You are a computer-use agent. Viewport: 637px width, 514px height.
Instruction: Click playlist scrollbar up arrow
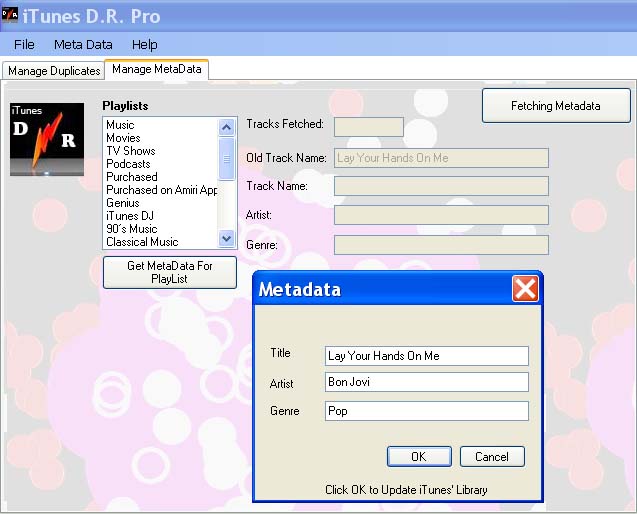(x=227, y=128)
